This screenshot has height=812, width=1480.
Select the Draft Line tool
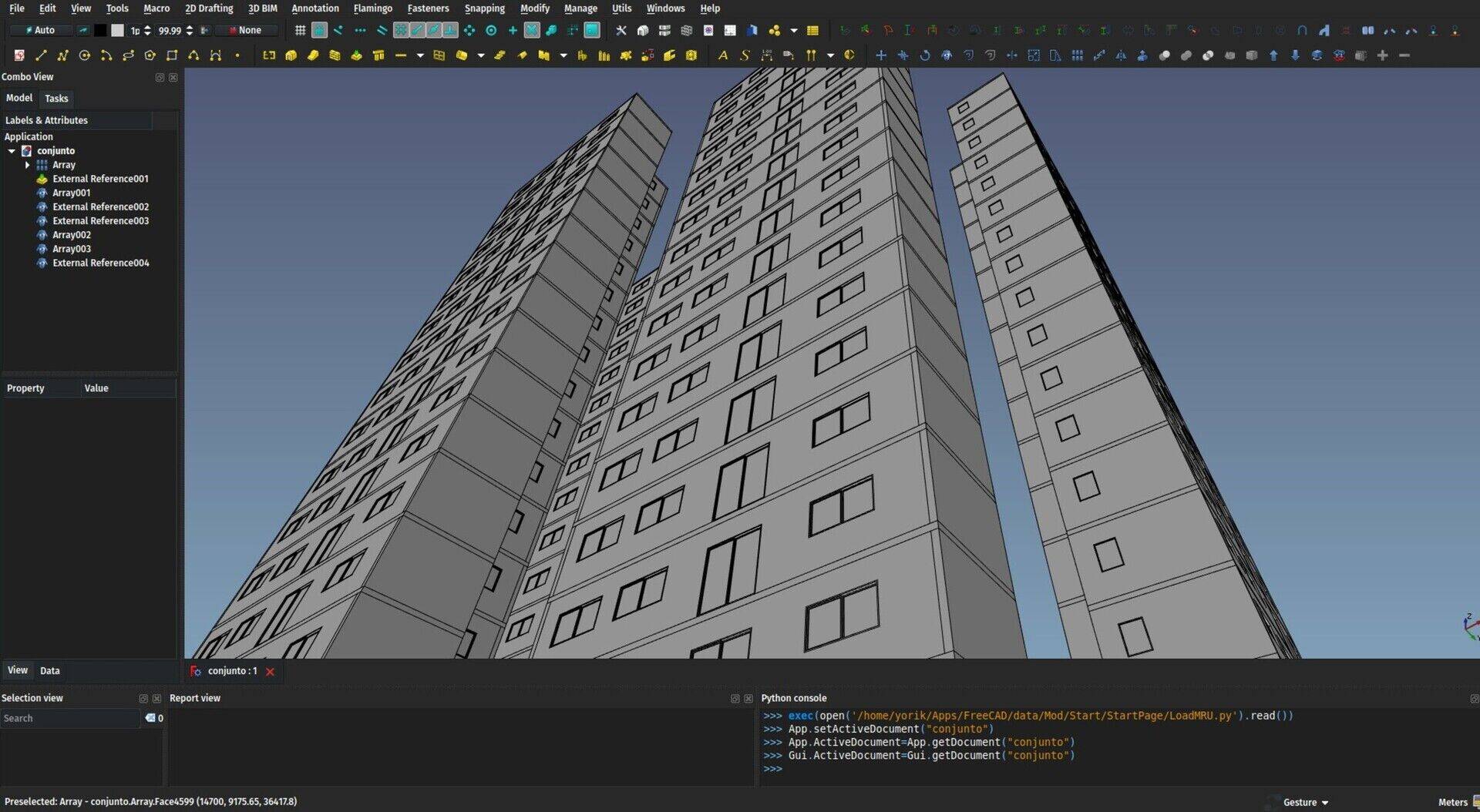[x=41, y=55]
